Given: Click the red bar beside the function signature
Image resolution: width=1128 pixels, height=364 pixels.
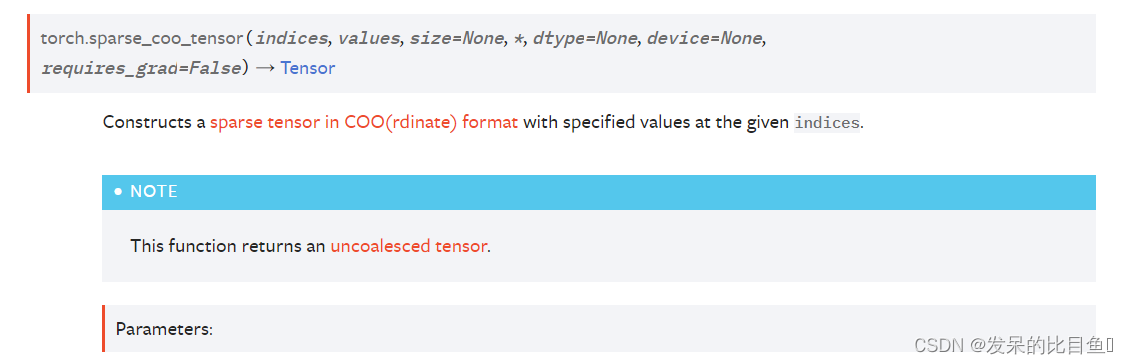Looking at the screenshot, I should coord(29,53).
